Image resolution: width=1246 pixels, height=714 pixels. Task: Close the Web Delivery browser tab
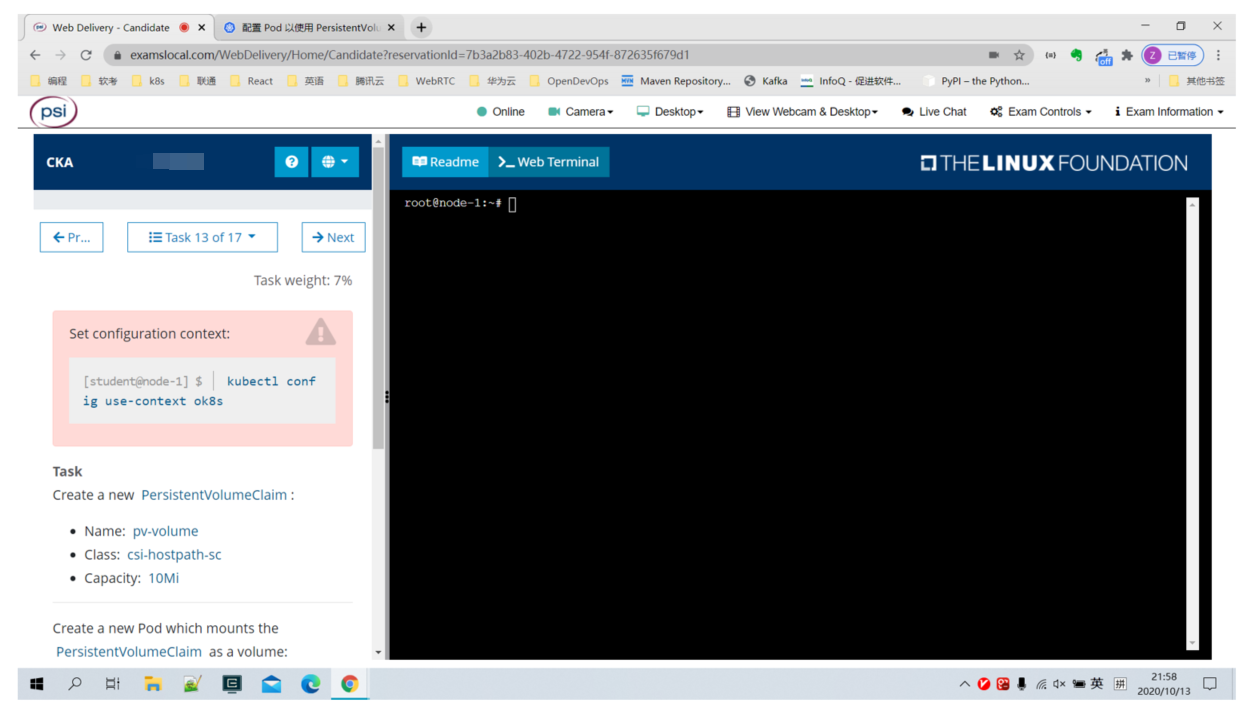pos(201,28)
